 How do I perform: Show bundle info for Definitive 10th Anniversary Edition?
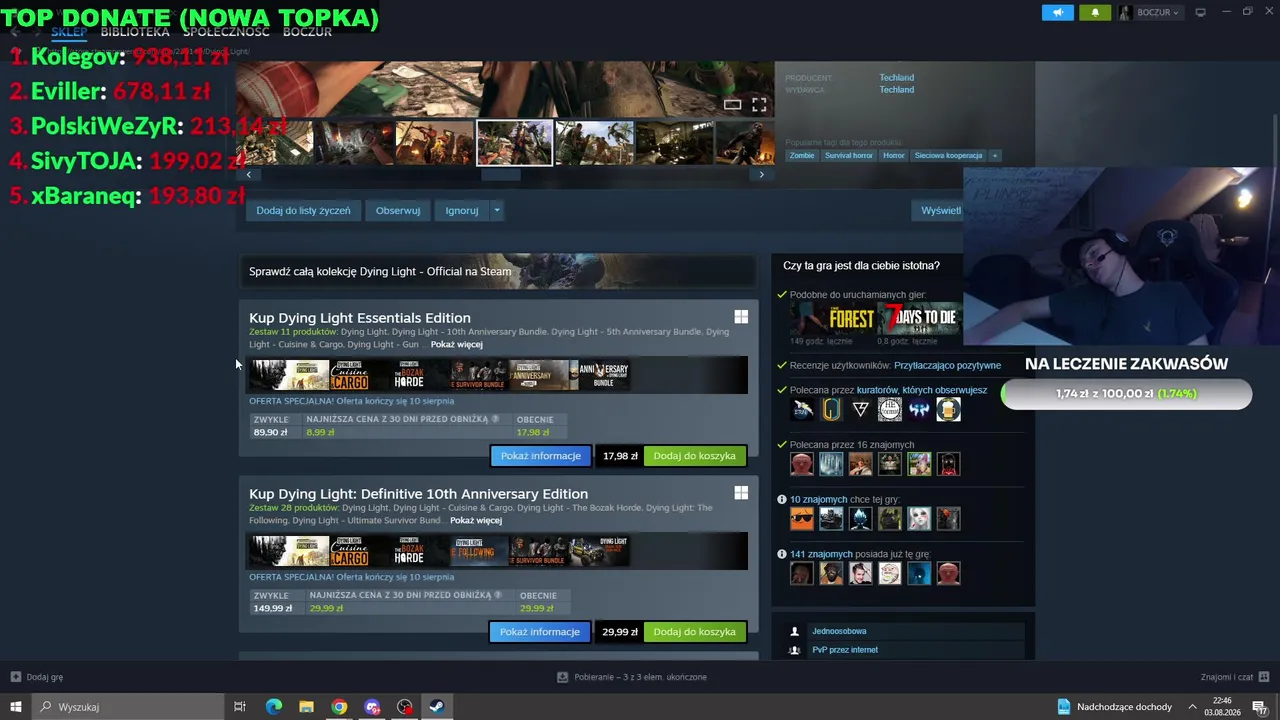(x=540, y=632)
